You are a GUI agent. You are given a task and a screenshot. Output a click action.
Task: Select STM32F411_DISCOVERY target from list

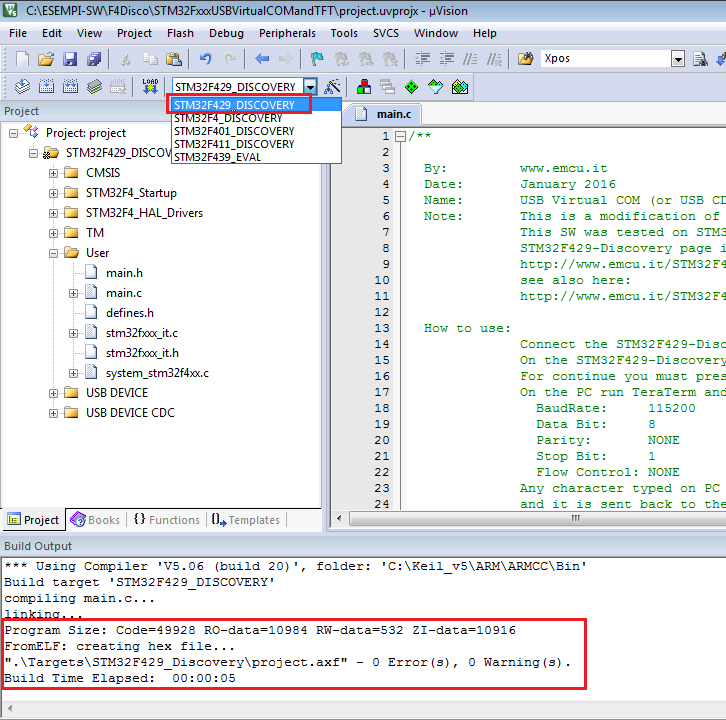point(257,144)
